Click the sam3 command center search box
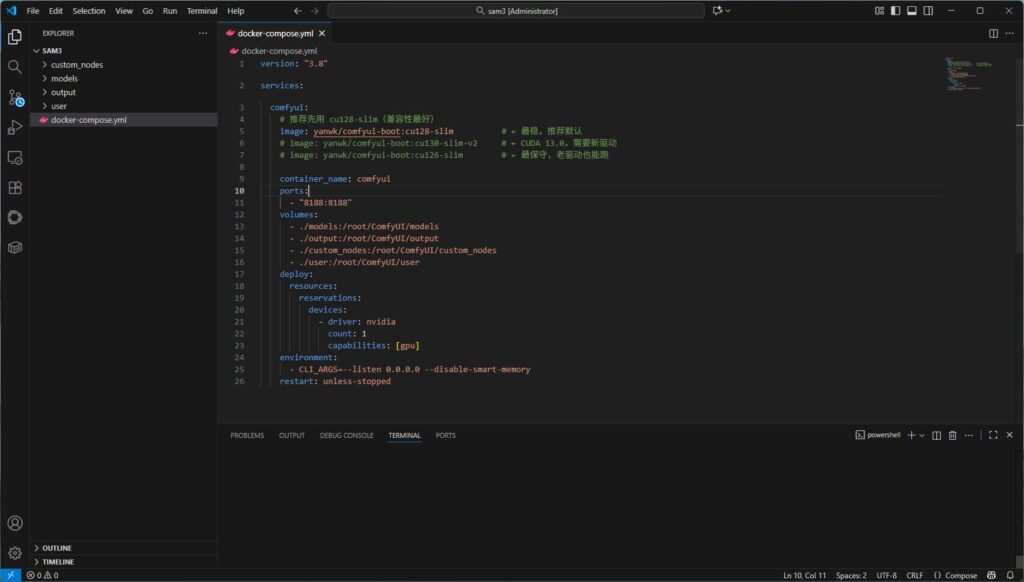 click(516, 11)
